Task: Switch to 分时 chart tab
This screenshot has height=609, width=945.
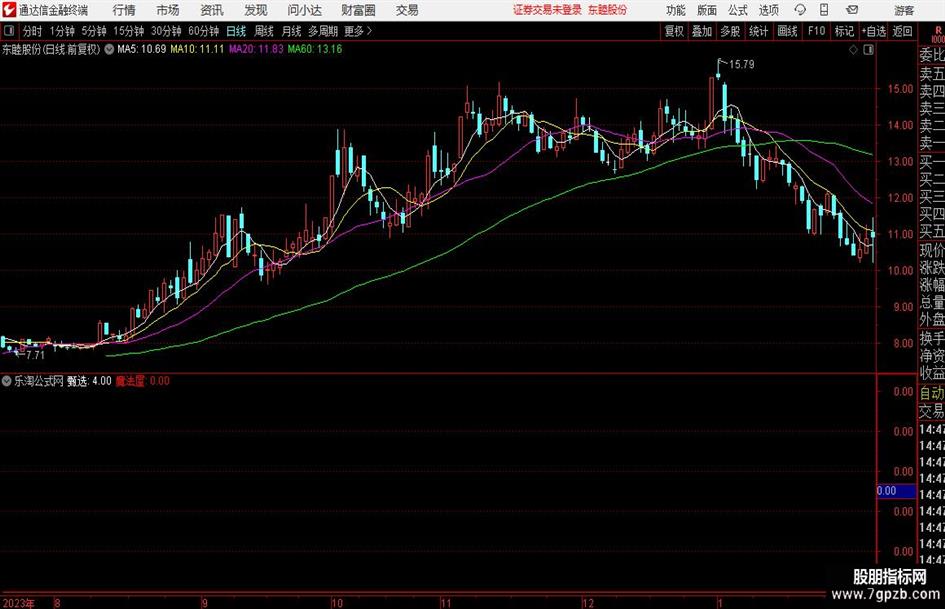Action: (32, 31)
